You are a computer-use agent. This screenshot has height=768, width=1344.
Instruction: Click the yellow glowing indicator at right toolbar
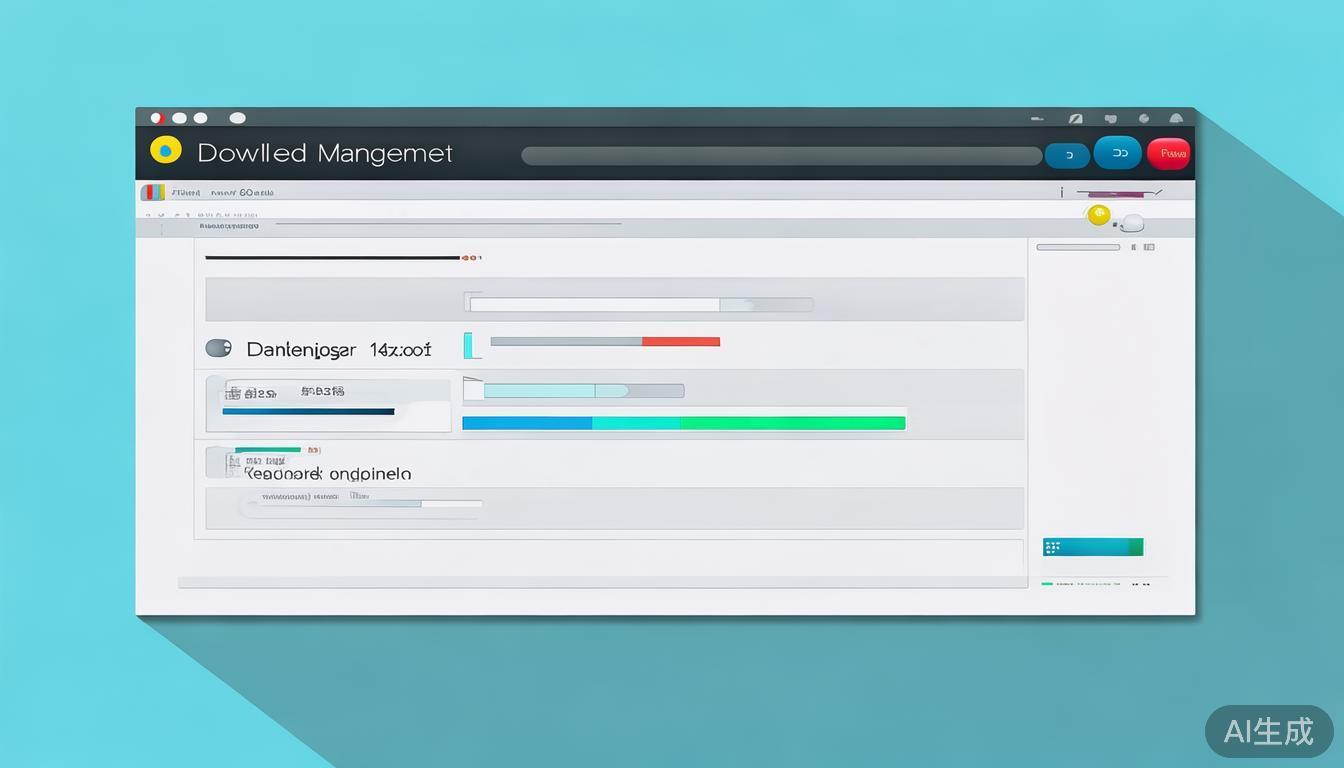tap(1098, 214)
